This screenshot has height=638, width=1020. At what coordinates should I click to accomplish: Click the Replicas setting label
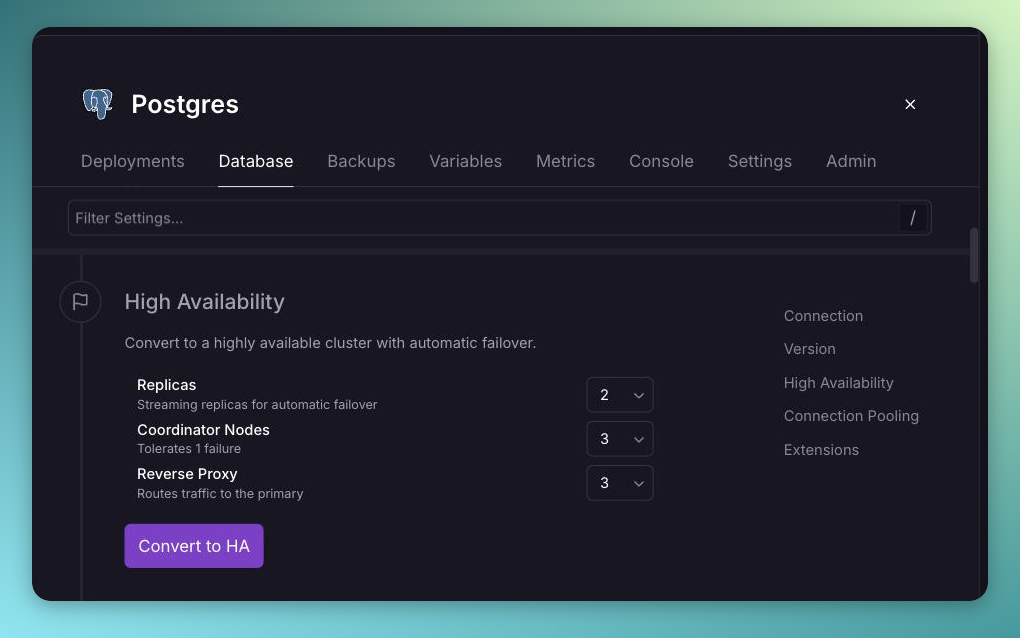167,385
